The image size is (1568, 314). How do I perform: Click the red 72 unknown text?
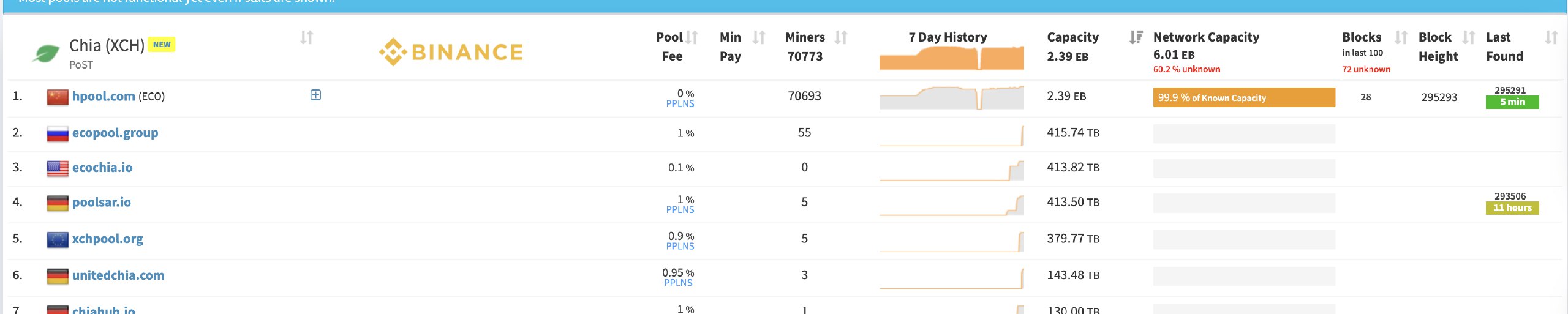tap(1366, 69)
